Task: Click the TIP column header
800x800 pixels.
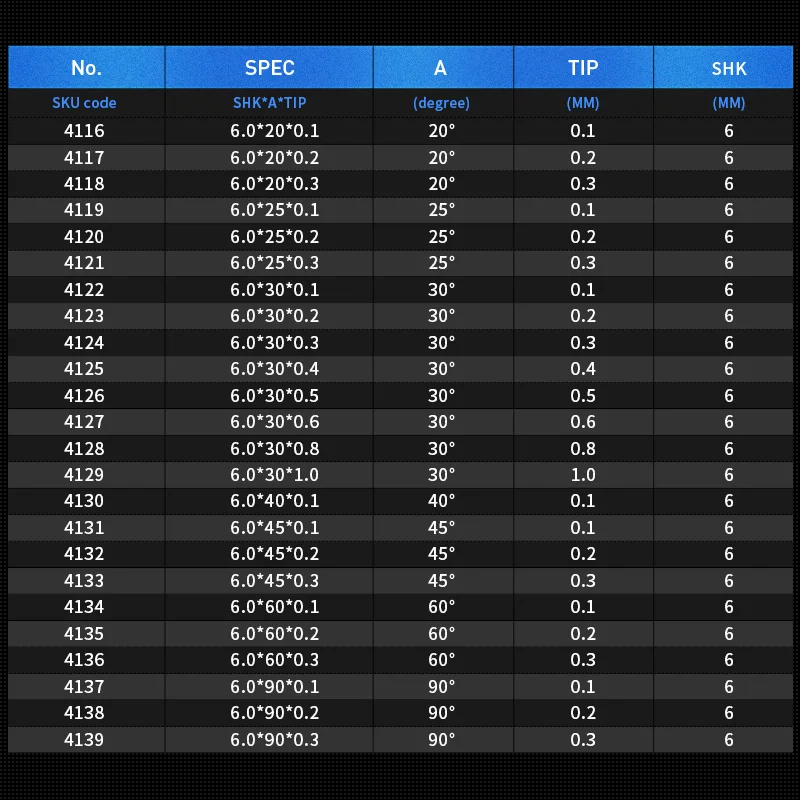Action: coord(582,68)
